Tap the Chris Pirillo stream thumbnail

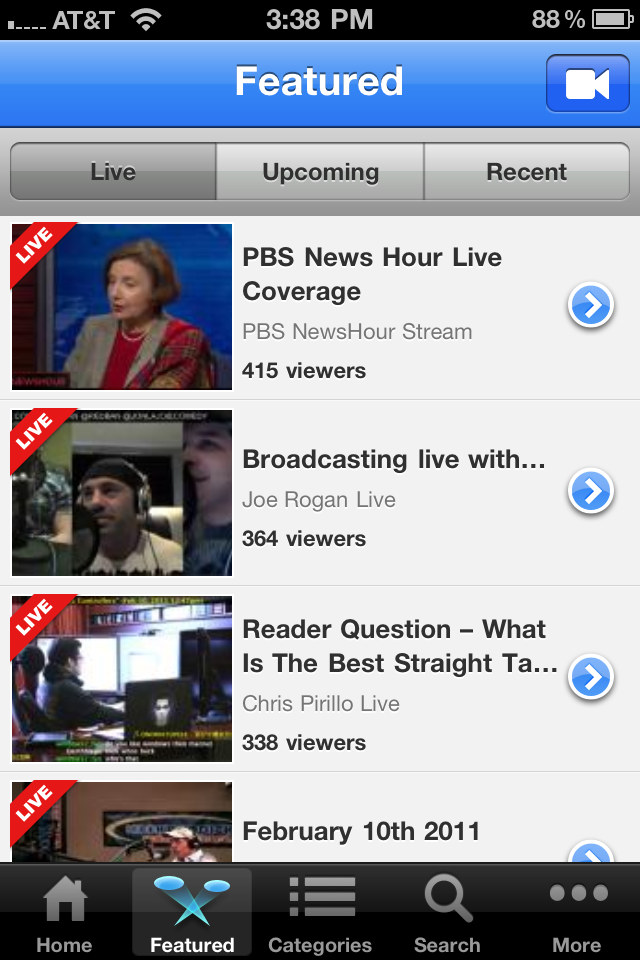(x=122, y=679)
